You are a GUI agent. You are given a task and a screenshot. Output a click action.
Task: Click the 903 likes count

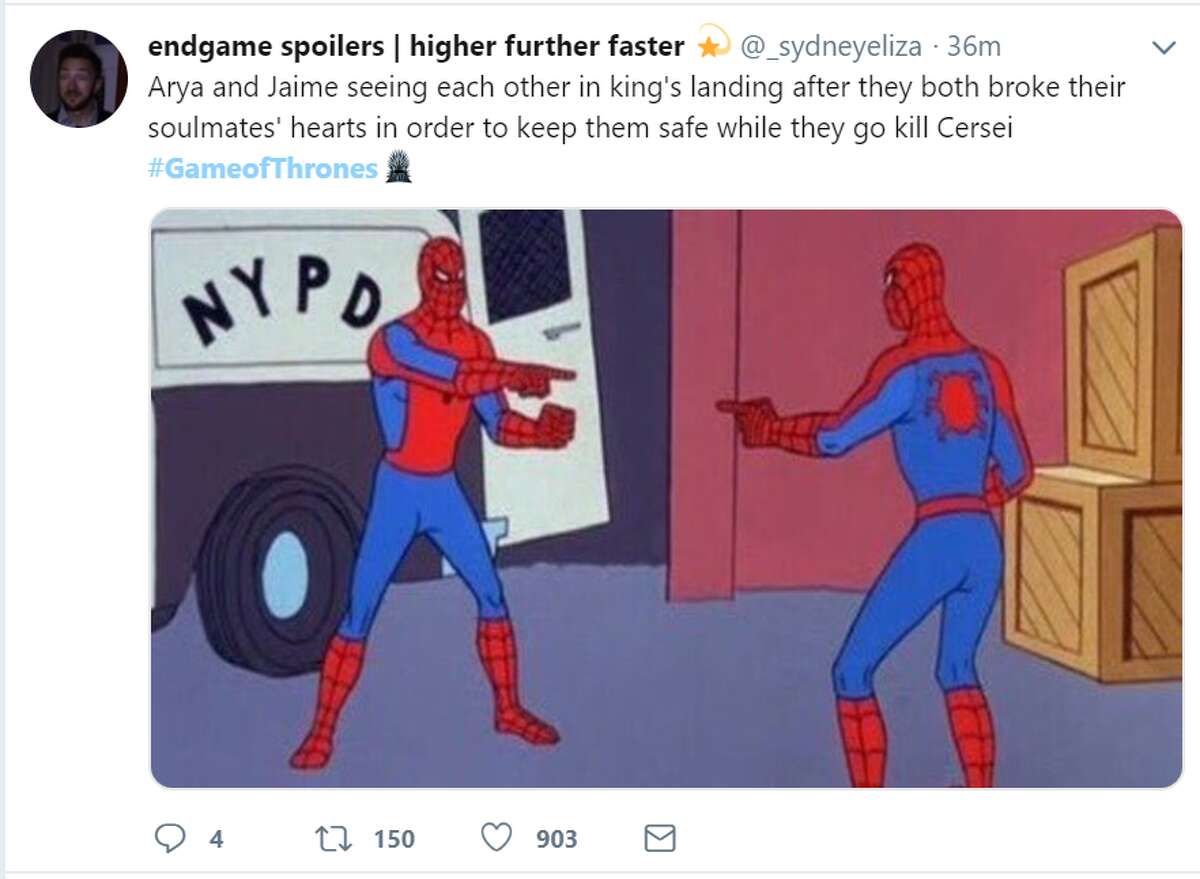(556, 838)
